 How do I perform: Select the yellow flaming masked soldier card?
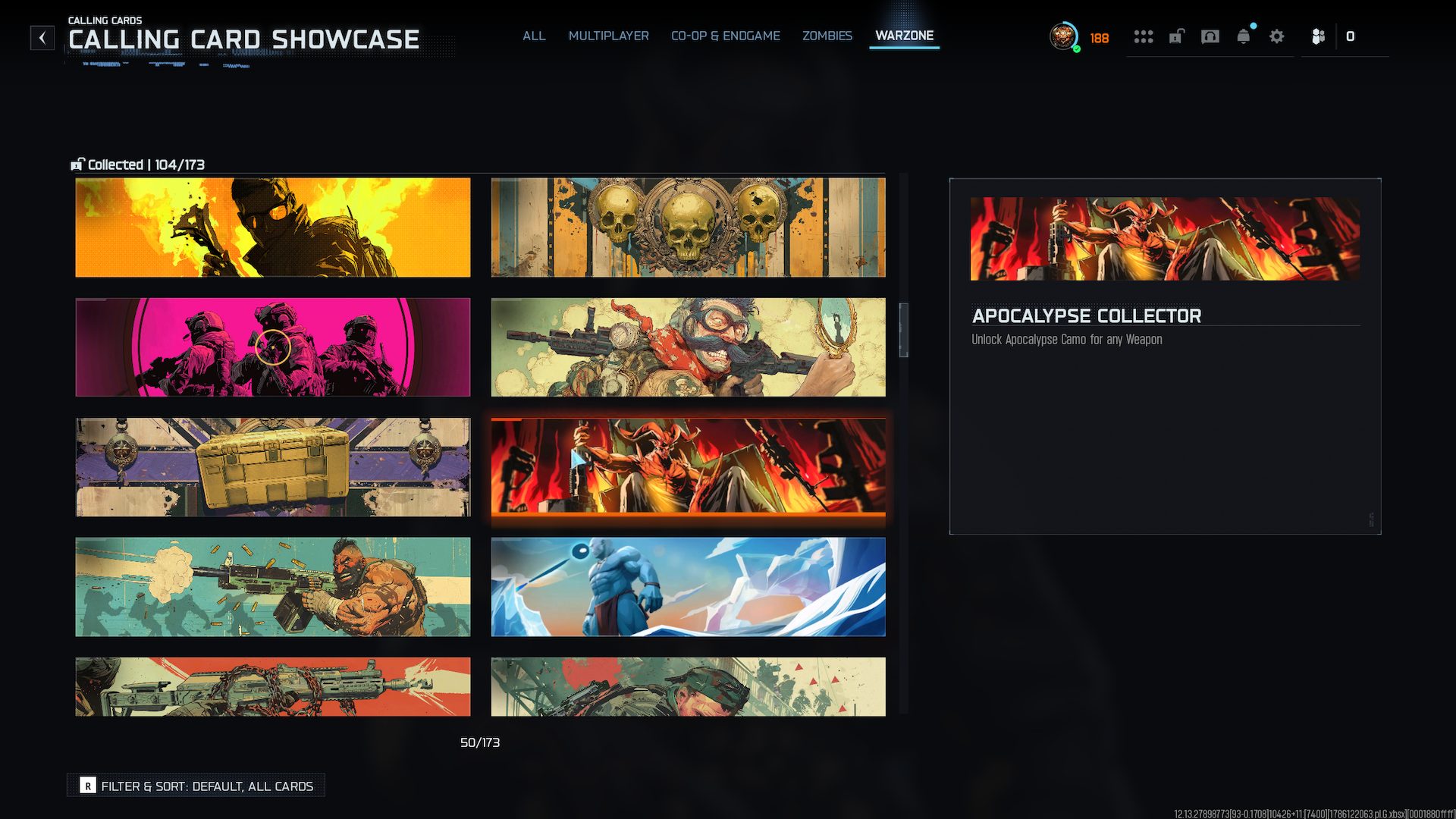click(273, 227)
